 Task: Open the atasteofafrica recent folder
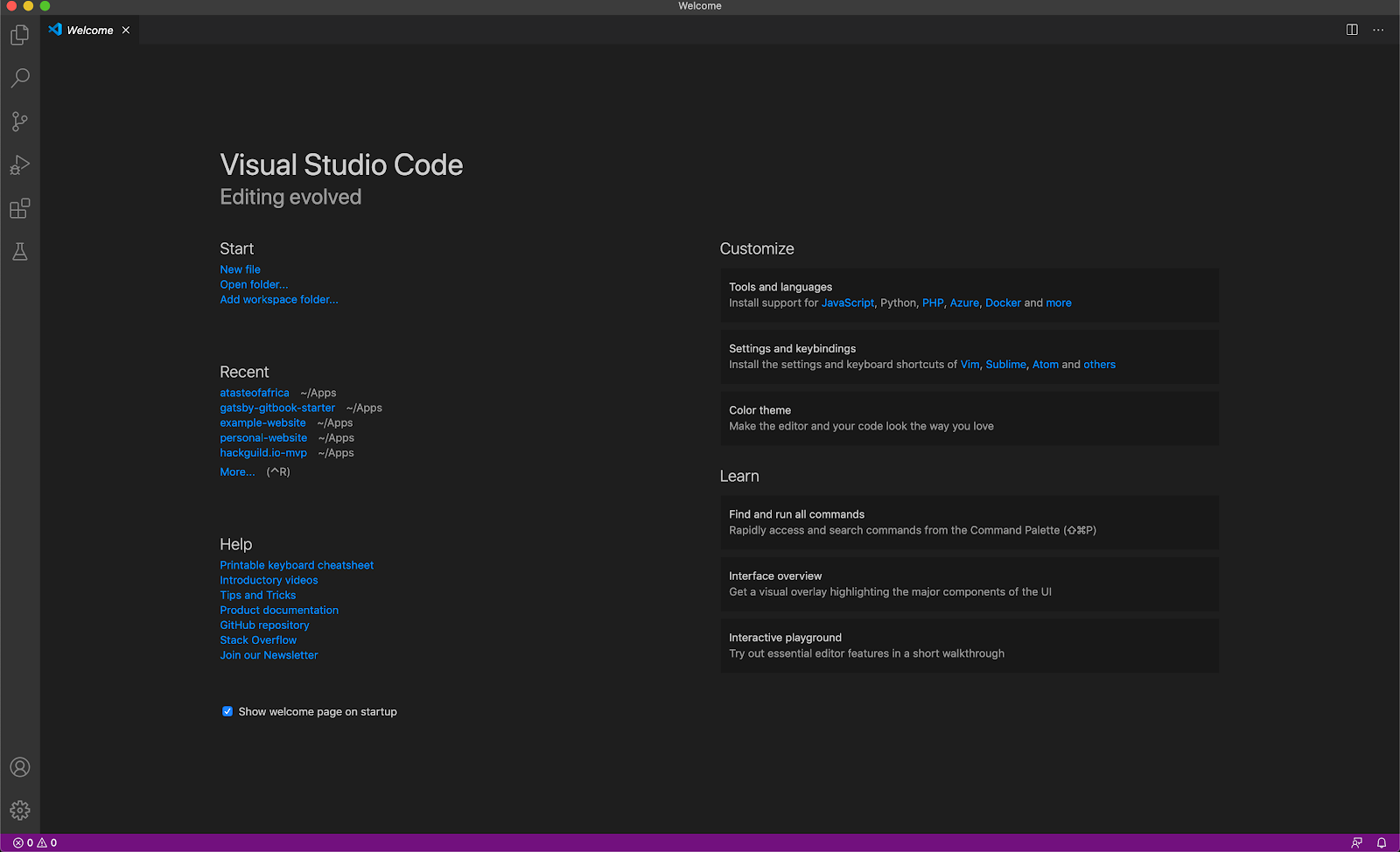(254, 393)
